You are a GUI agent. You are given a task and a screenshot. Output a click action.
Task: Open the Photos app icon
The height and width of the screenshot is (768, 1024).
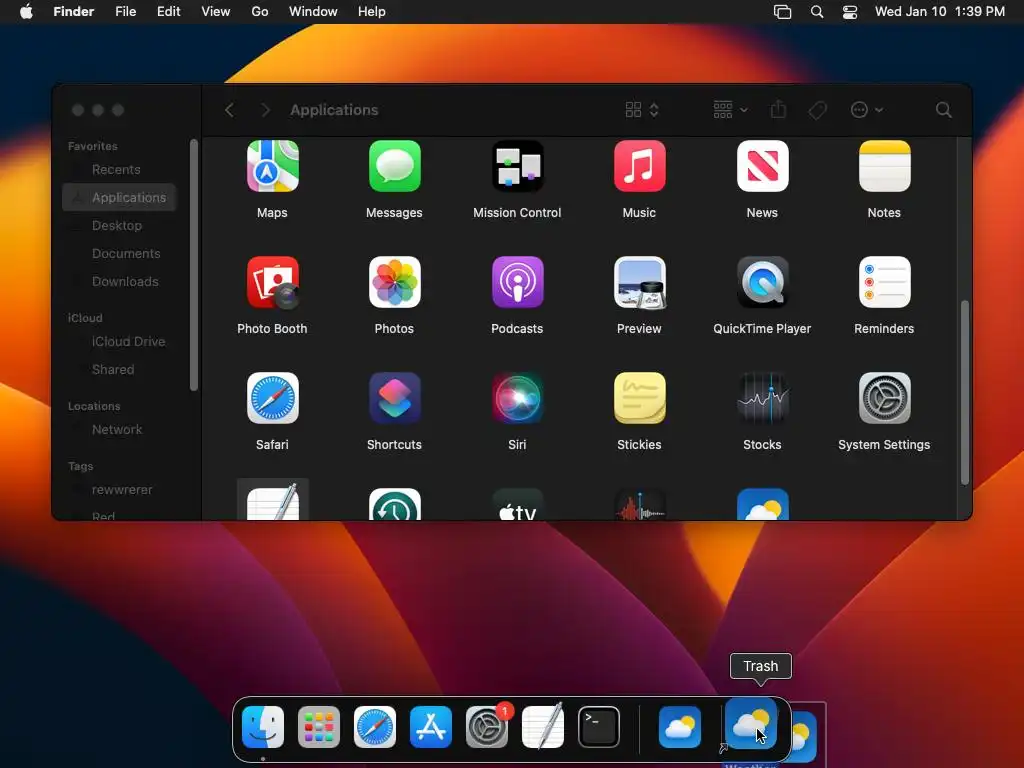coord(394,282)
